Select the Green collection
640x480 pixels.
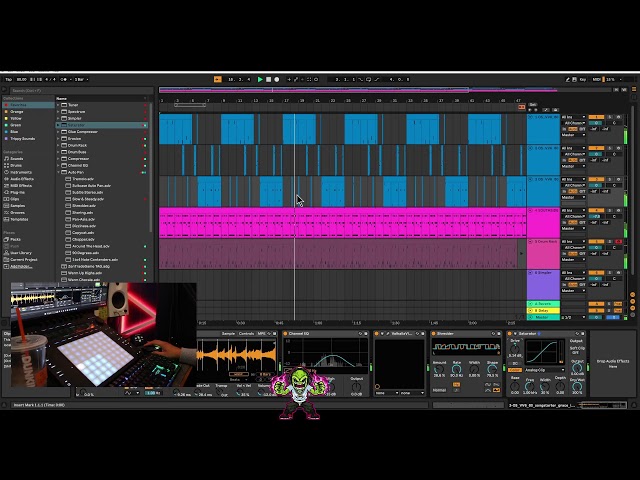coord(28,125)
